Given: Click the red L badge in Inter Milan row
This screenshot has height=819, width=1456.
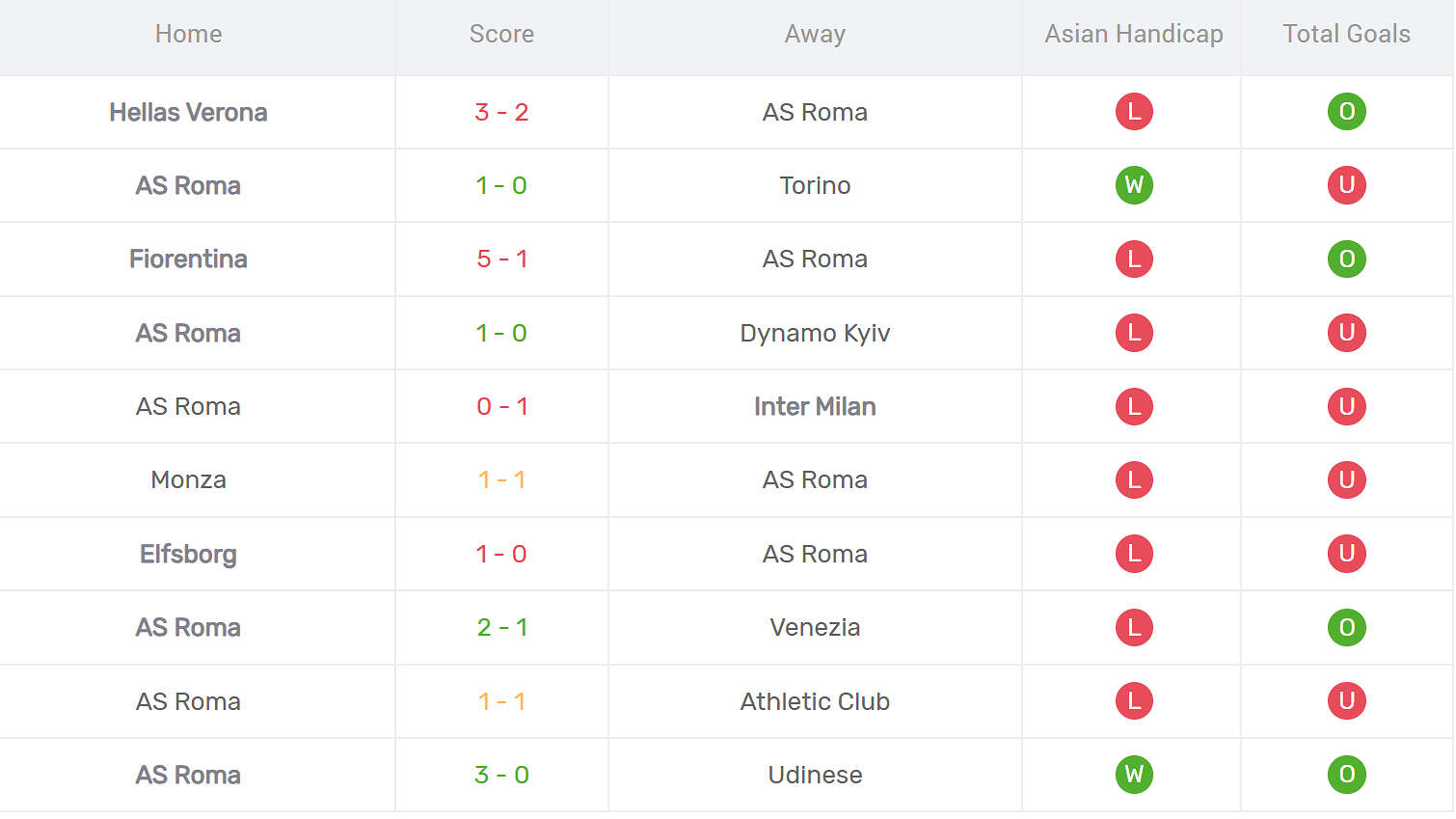Looking at the screenshot, I should click(x=1134, y=406).
